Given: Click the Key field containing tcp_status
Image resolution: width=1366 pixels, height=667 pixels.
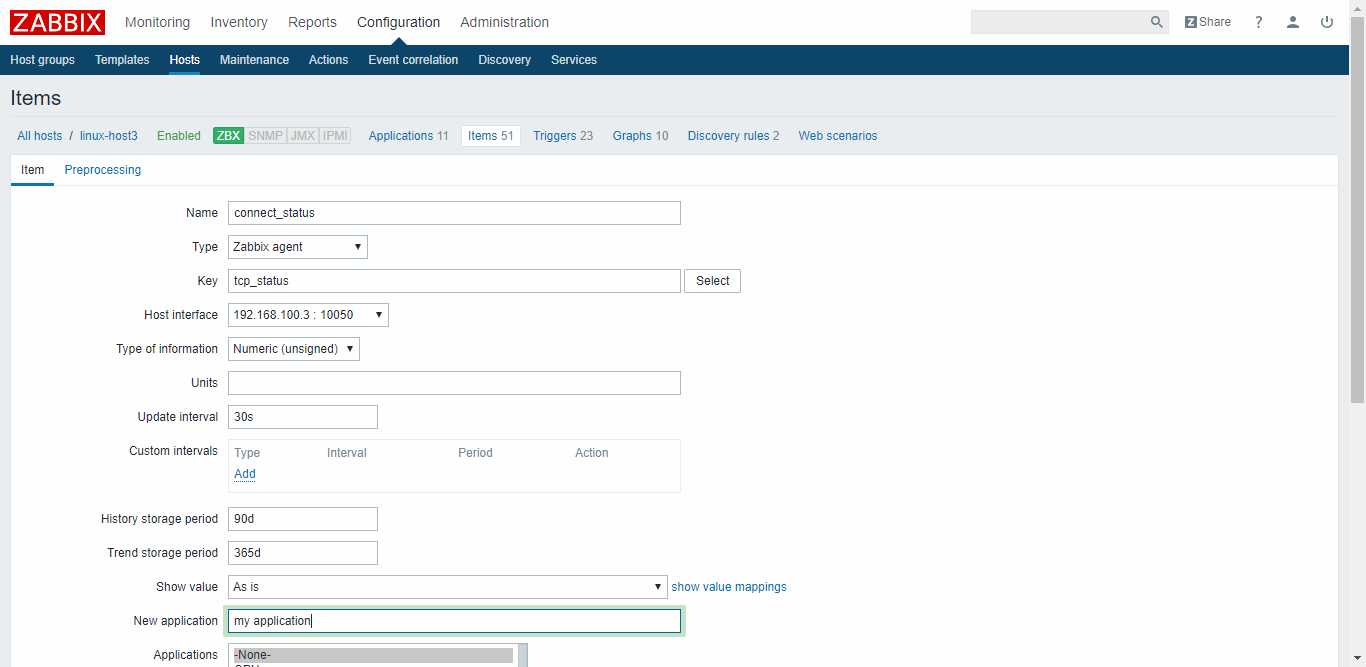Looking at the screenshot, I should point(454,281).
